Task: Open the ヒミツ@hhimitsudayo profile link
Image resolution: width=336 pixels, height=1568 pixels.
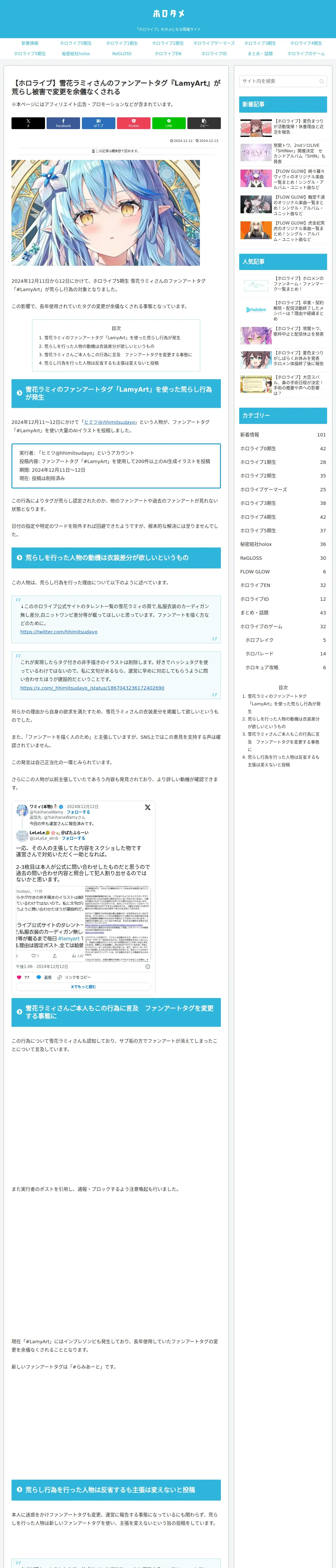Action: click(110, 422)
